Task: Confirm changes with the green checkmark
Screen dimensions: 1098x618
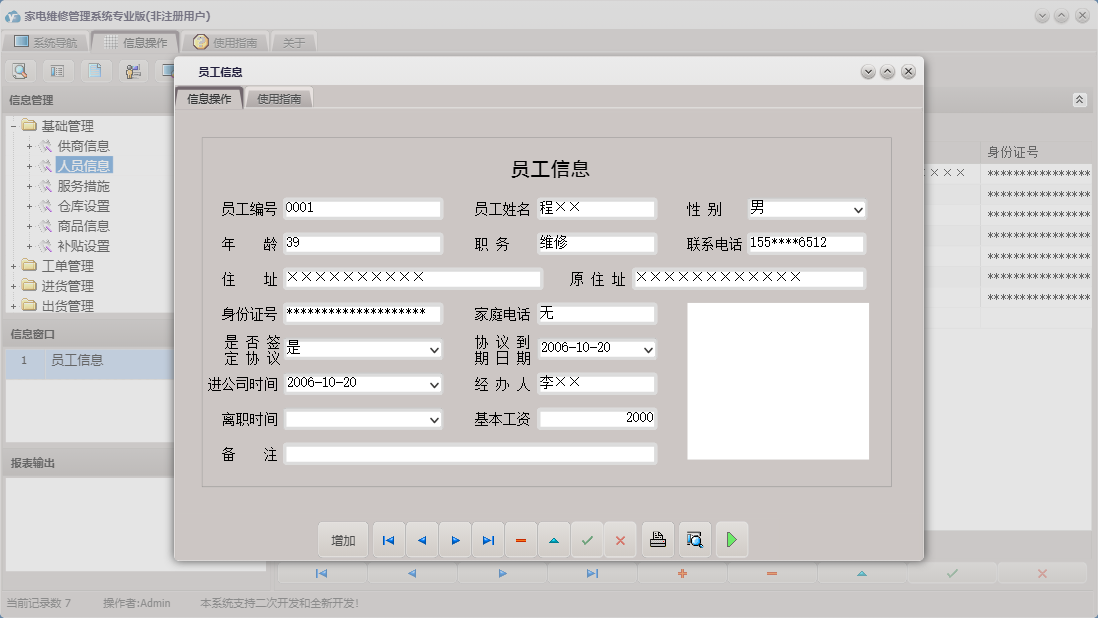Action: point(587,539)
